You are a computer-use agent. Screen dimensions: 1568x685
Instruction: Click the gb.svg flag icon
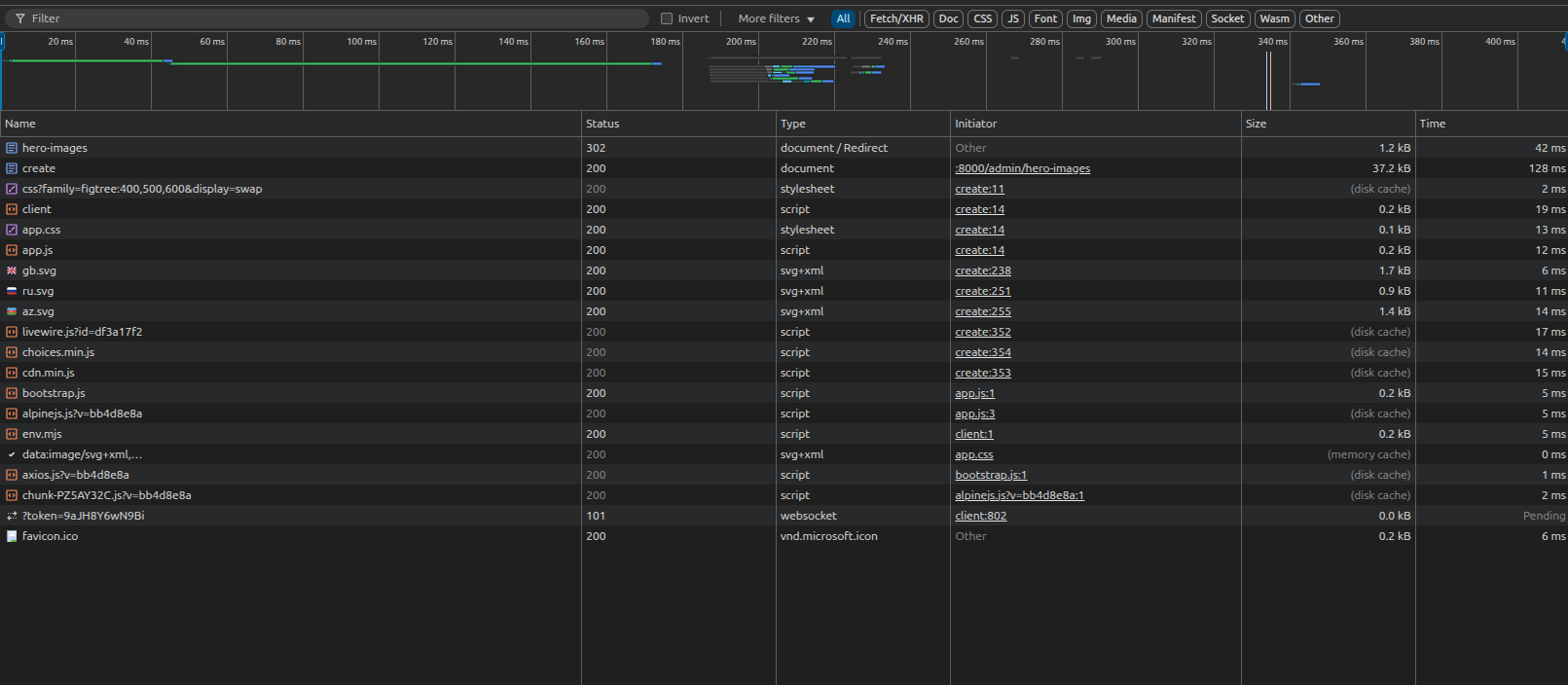tap(12, 270)
